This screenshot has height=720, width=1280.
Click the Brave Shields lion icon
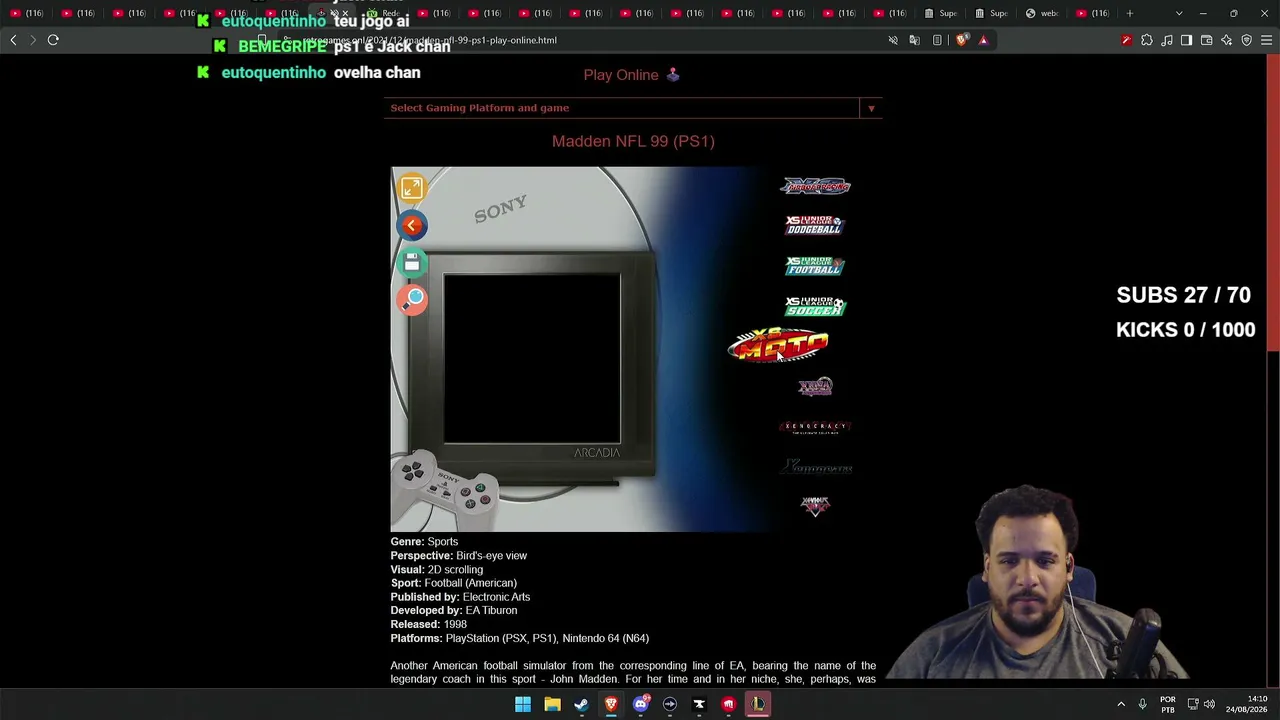pos(962,40)
